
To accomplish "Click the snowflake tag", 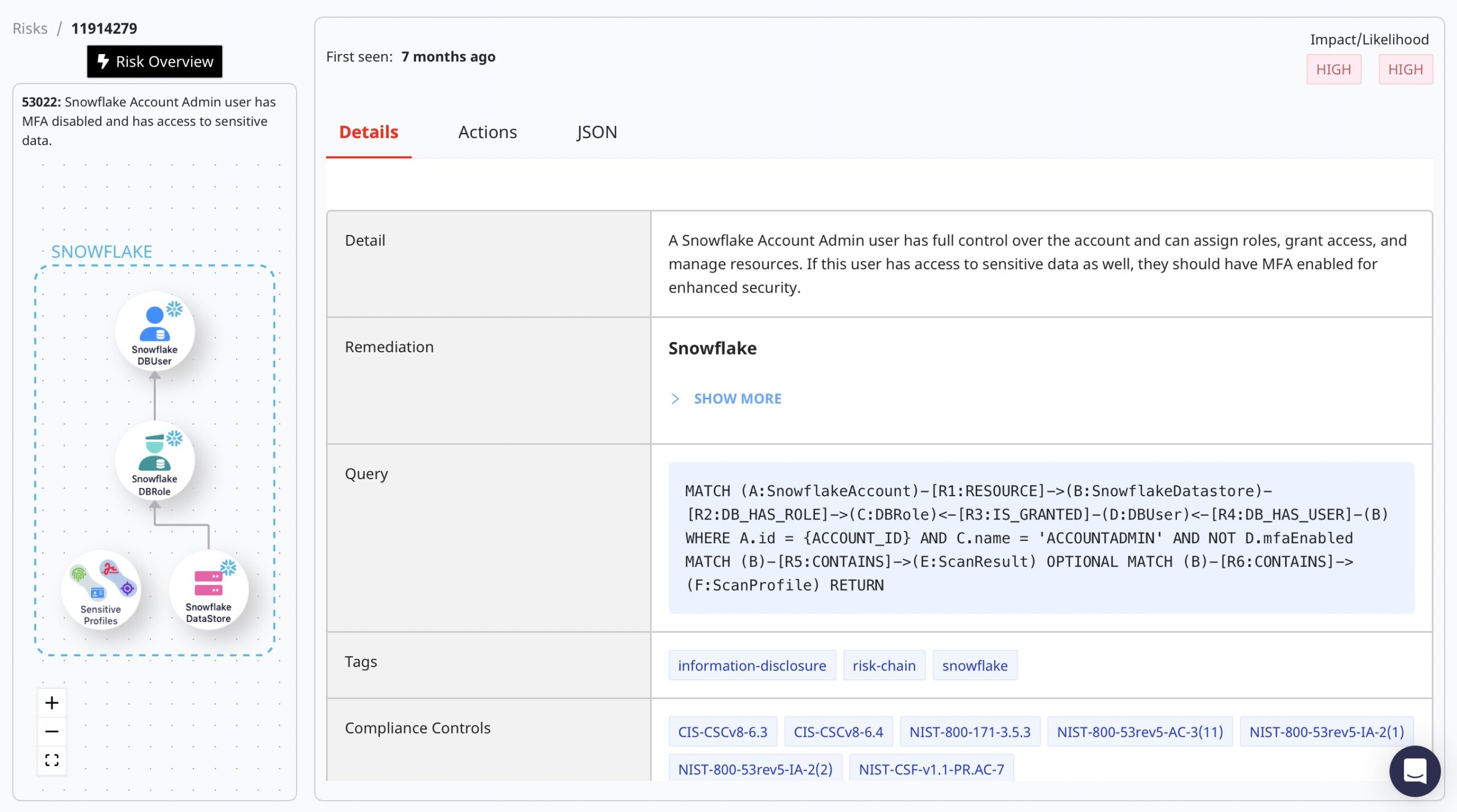I will point(974,665).
